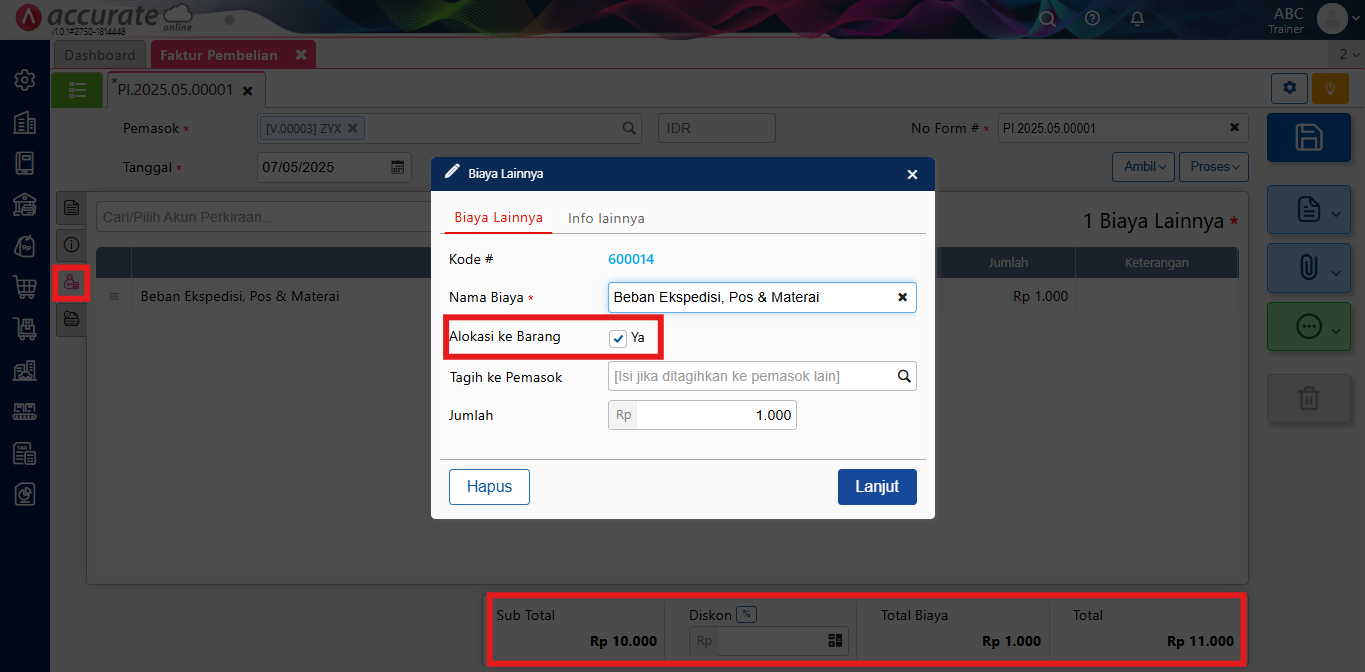Viewport: 1365px width, 672px height.
Task: Switch to the Info lainnya tab
Action: pyautogui.click(x=606, y=218)
